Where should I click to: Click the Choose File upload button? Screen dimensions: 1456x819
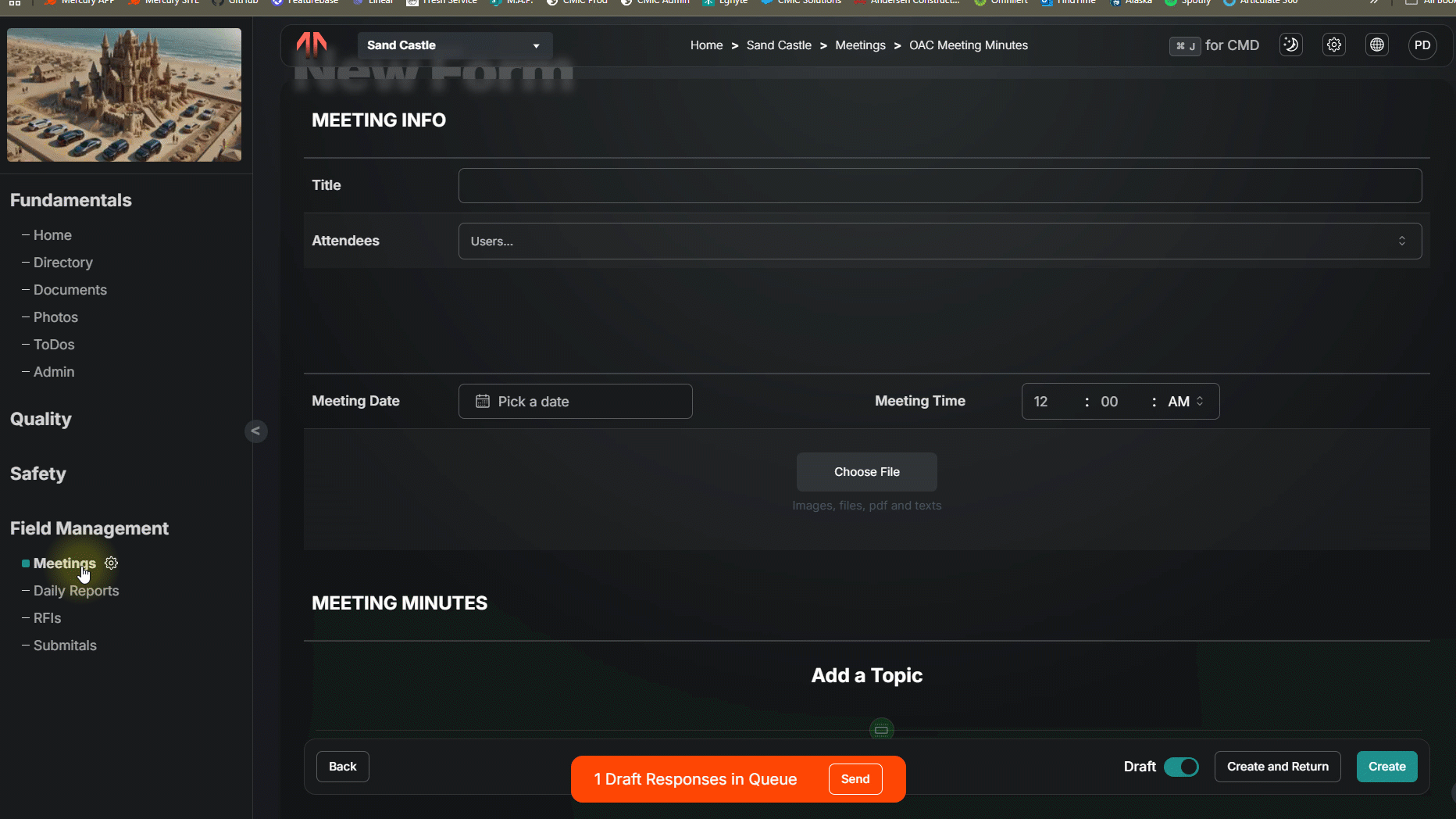pyautogui.click(x=866, y=472)
